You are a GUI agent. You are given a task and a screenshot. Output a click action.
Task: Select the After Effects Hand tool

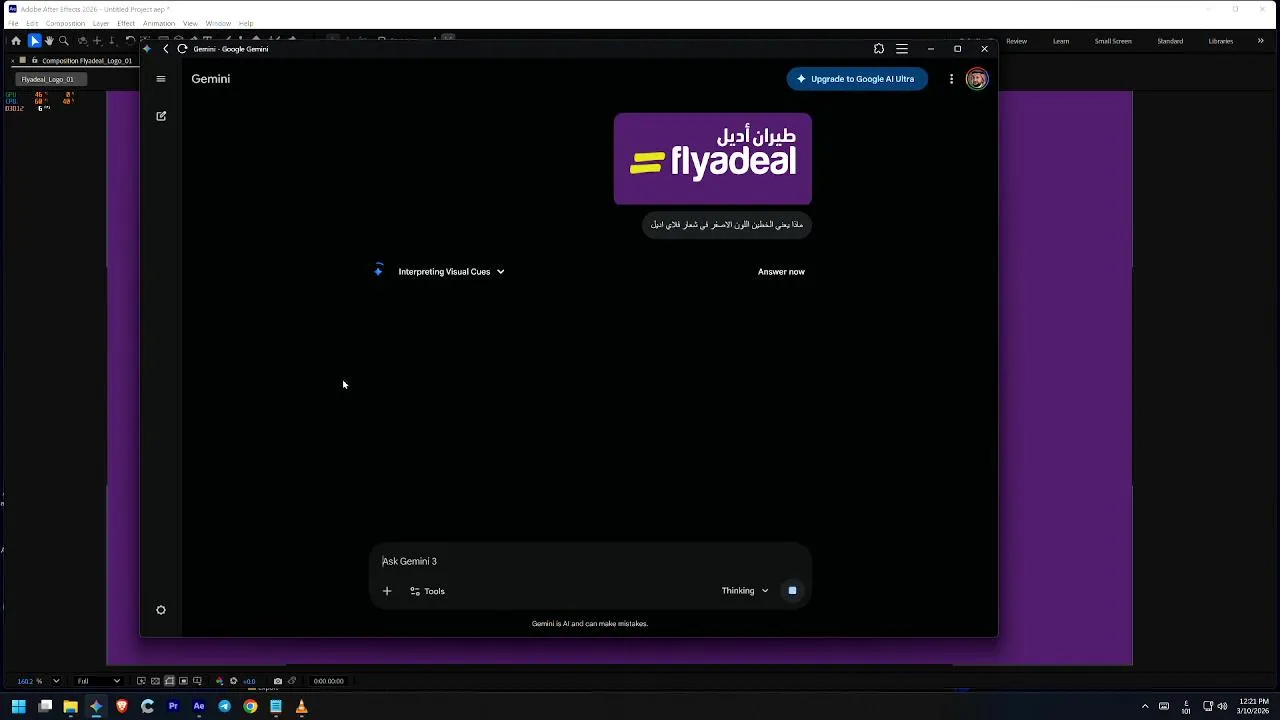pos(49,41)
